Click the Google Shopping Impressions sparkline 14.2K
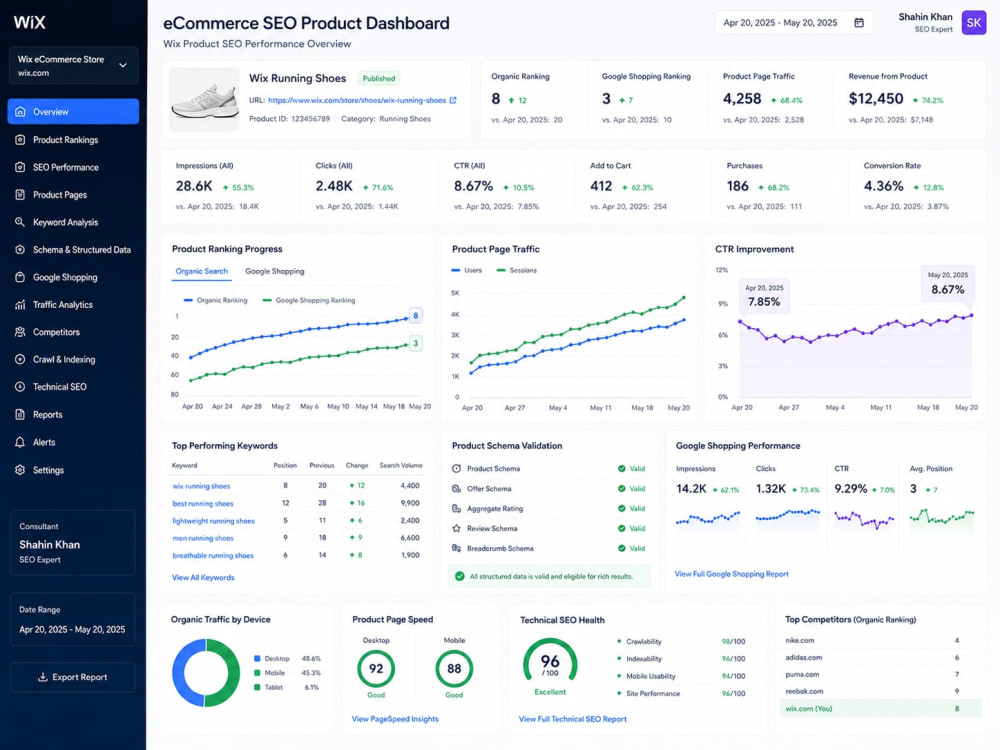The height and width of the screenshot is (750, 1000). [708, 518]
